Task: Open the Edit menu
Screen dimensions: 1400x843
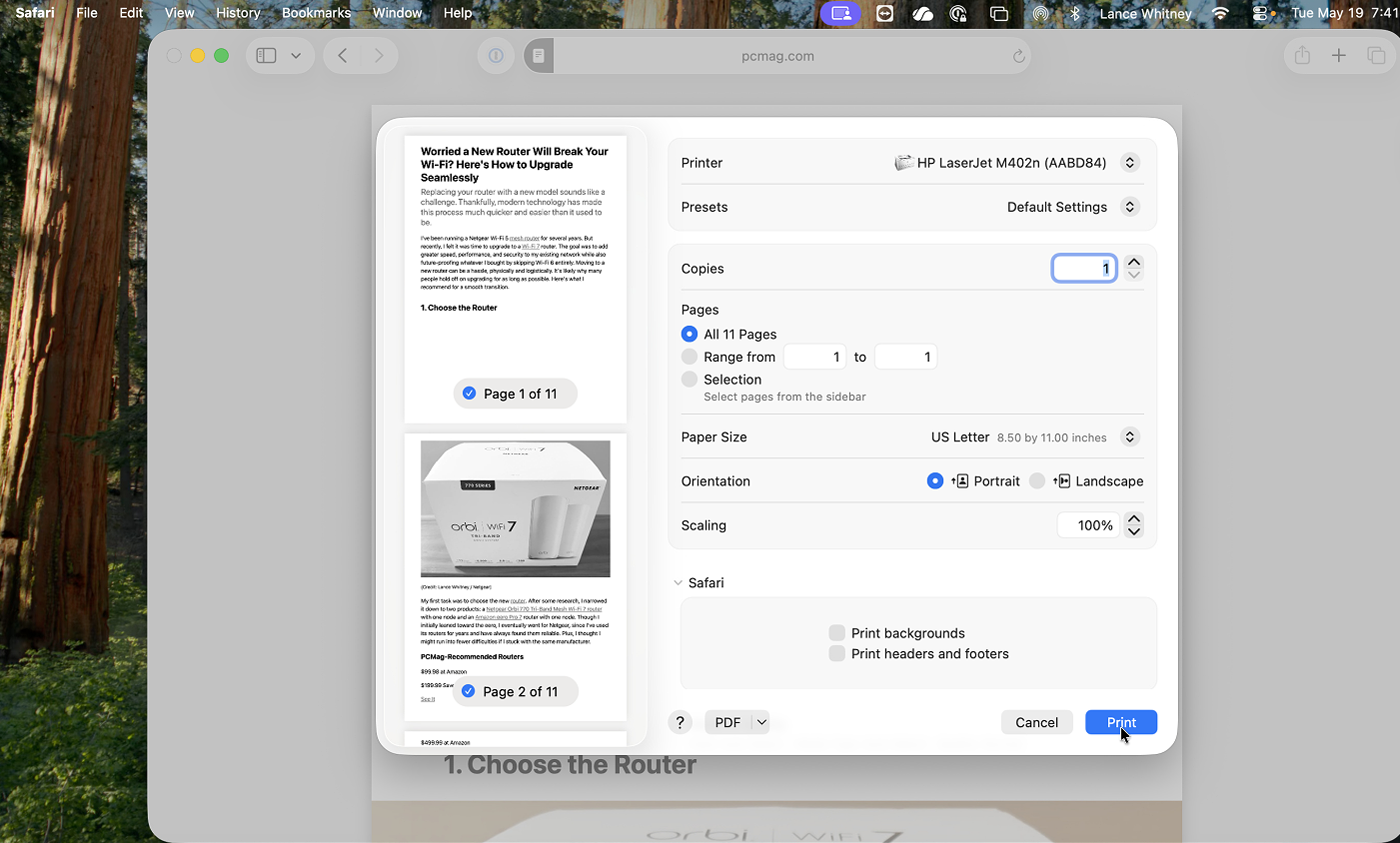Action: (130, 13)
